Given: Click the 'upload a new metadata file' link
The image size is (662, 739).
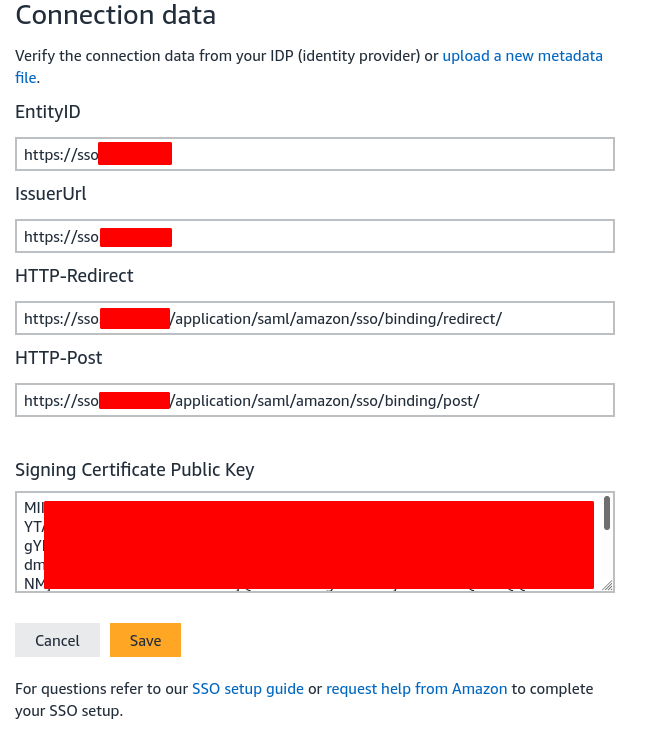Looking at the screenshot, I should click(x=522, y=56).
